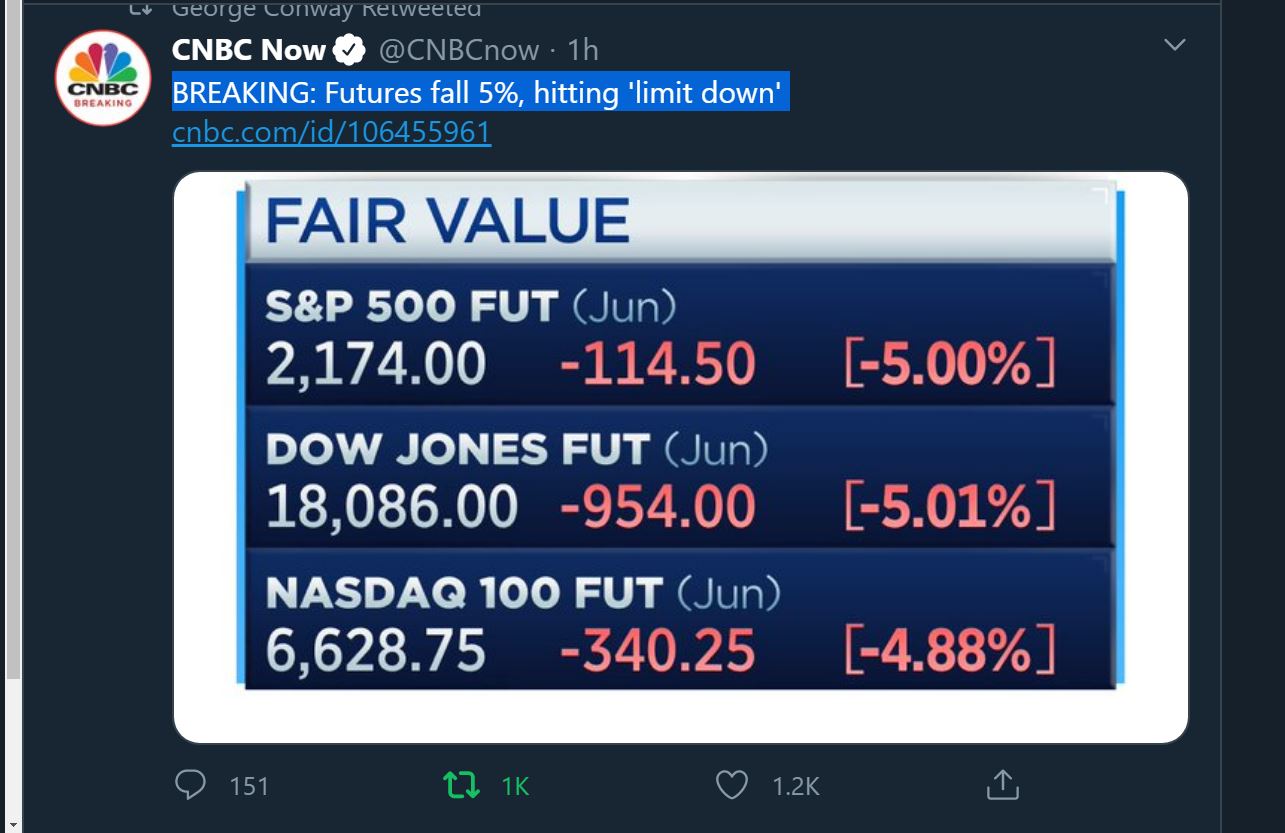Viewport: 1285px width, 833px height.
Task: Click the highlighted BREAKING Futures fall text
Action: tap(481, 93)
